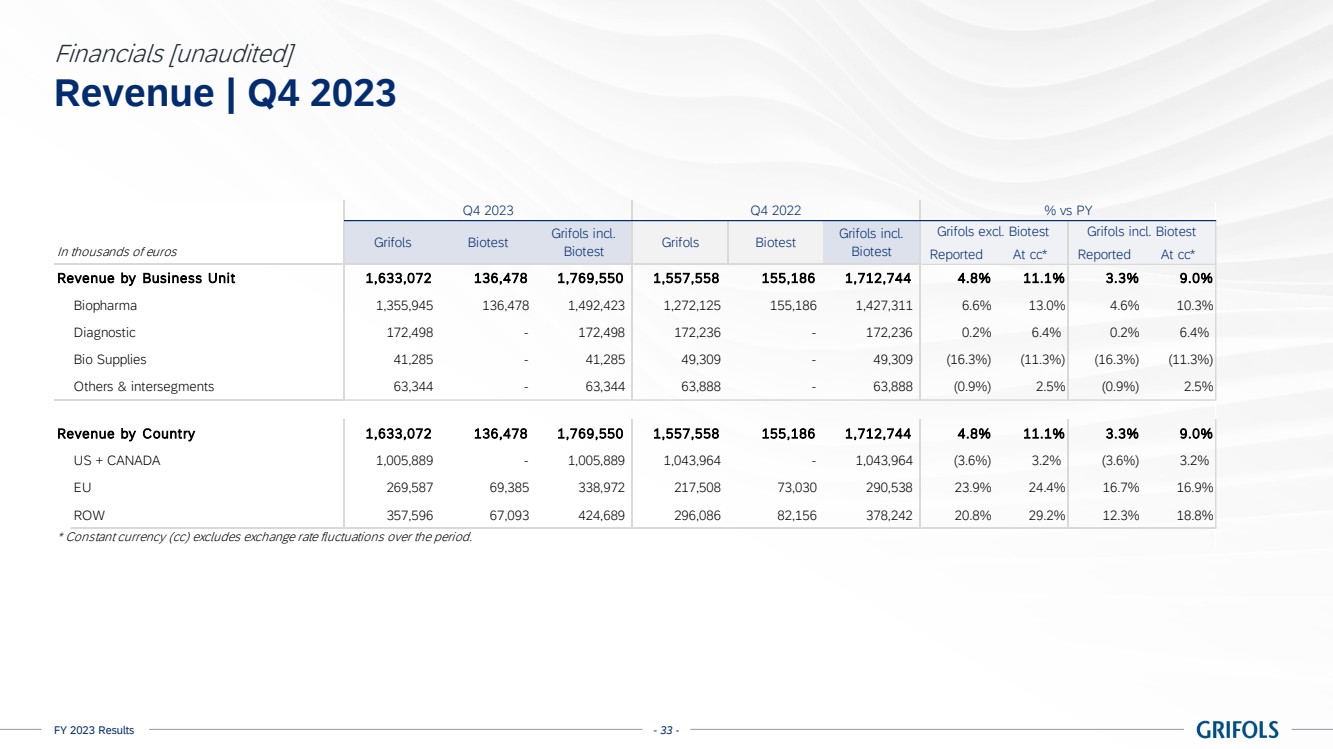Click the 'Others & intersegments' row label
Screen dimensions: 1333x749
click(143, 386)
